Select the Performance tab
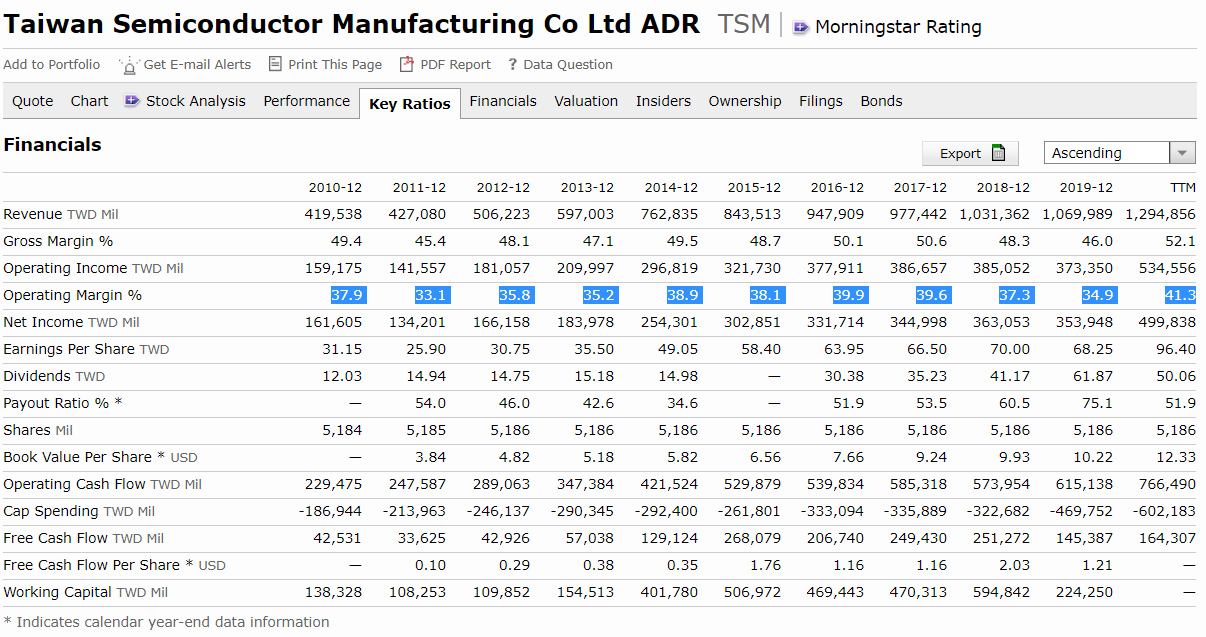 [306, 101]
